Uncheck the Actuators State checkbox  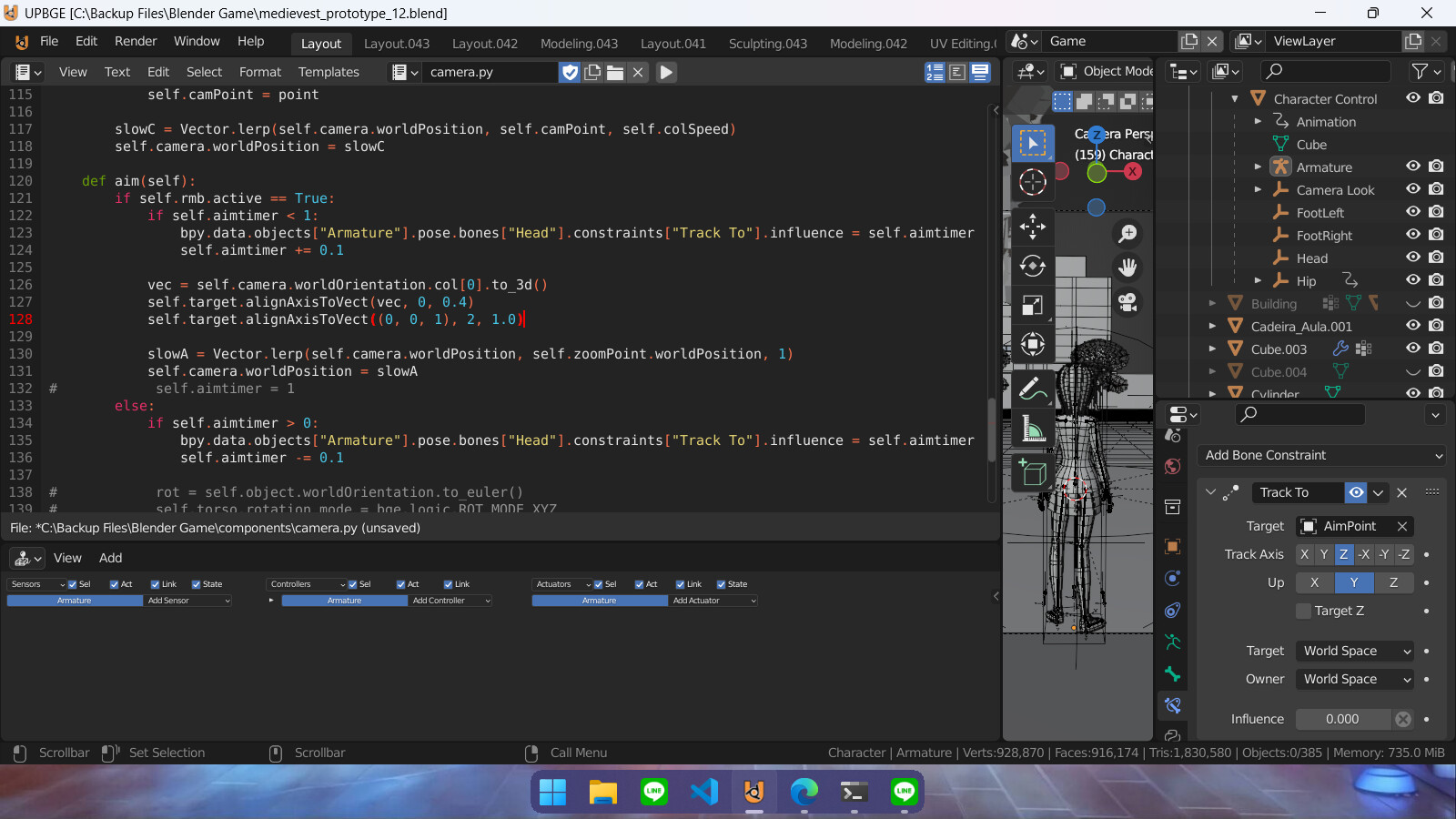tap(722, 584)
